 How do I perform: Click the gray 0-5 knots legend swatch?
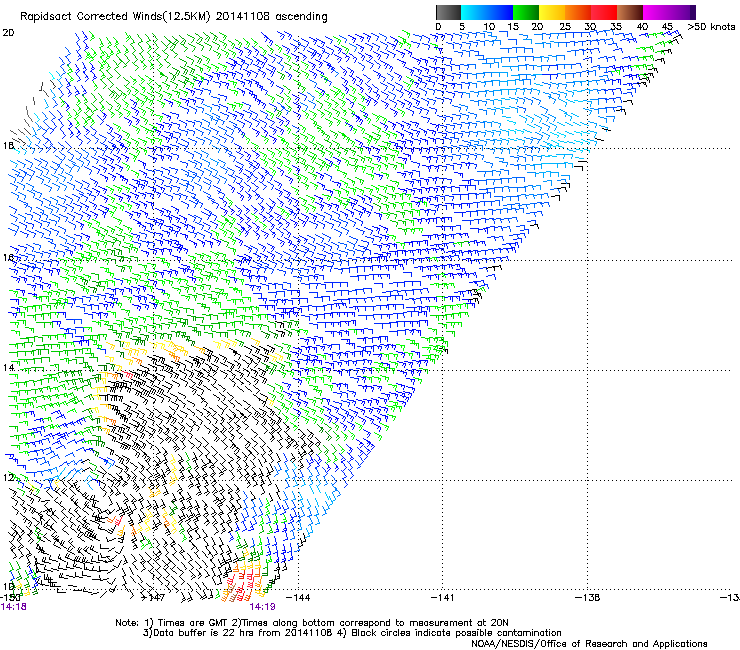tap(448, 12)
